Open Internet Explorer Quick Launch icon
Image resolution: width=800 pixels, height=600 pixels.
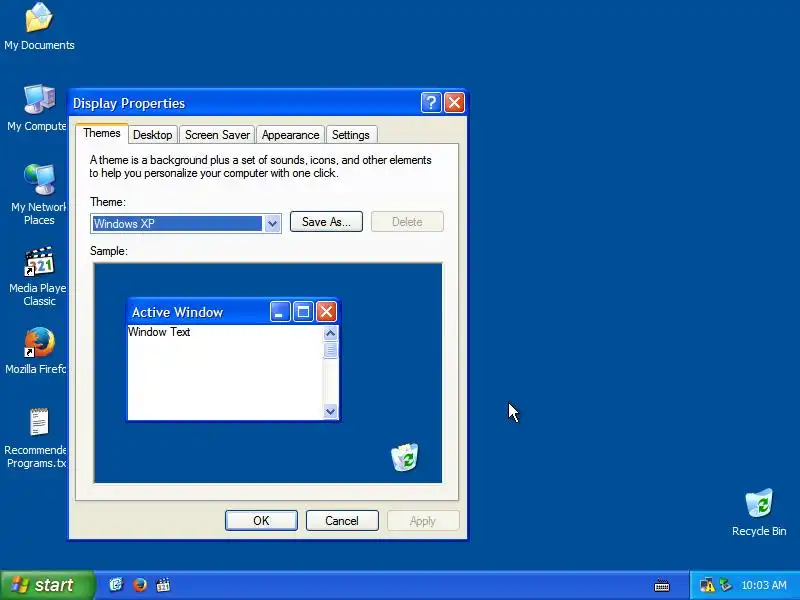(116, 585)
